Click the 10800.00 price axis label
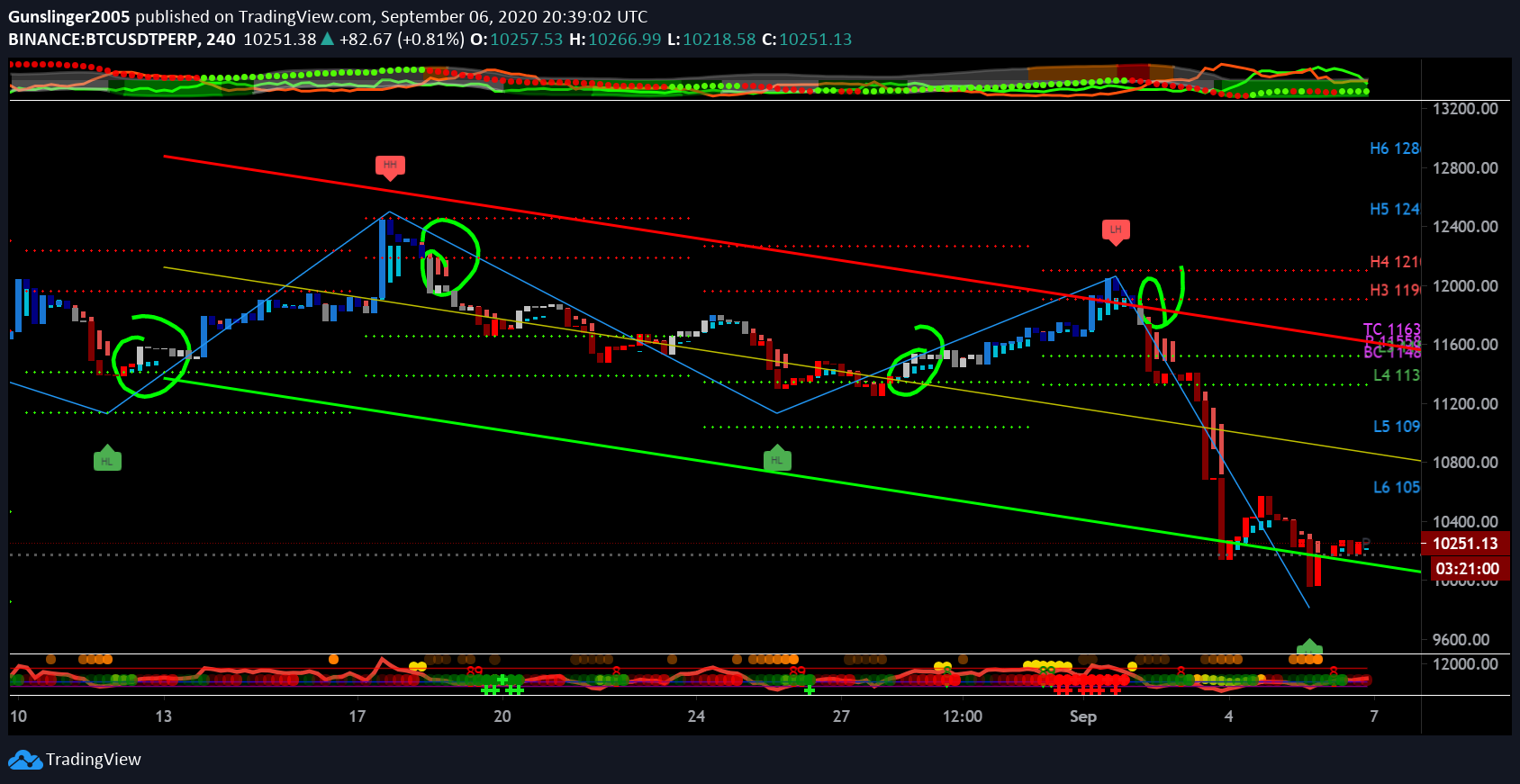Image resolution: width=1520 pixels, height=784 pixels. [x=1465, y=463]
